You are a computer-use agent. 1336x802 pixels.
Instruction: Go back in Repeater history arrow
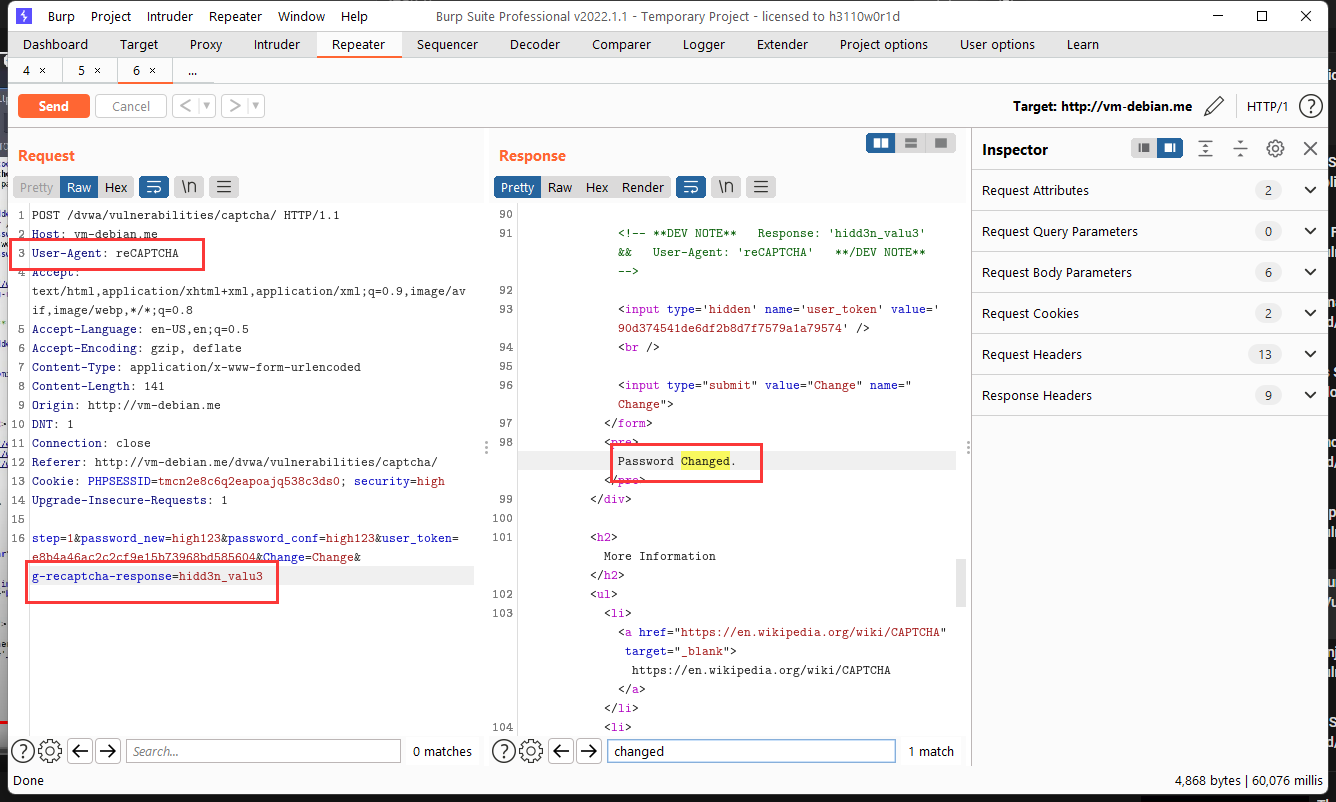click(x=185, y=106)
